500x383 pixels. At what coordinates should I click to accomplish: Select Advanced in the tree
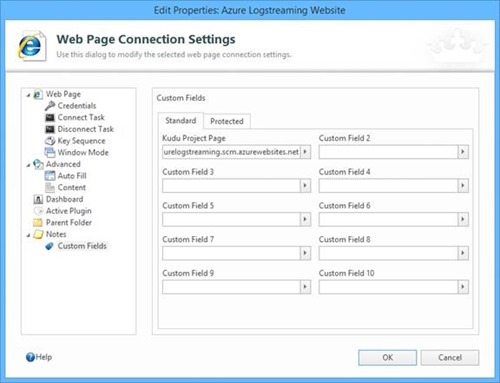tap(63, 164)
